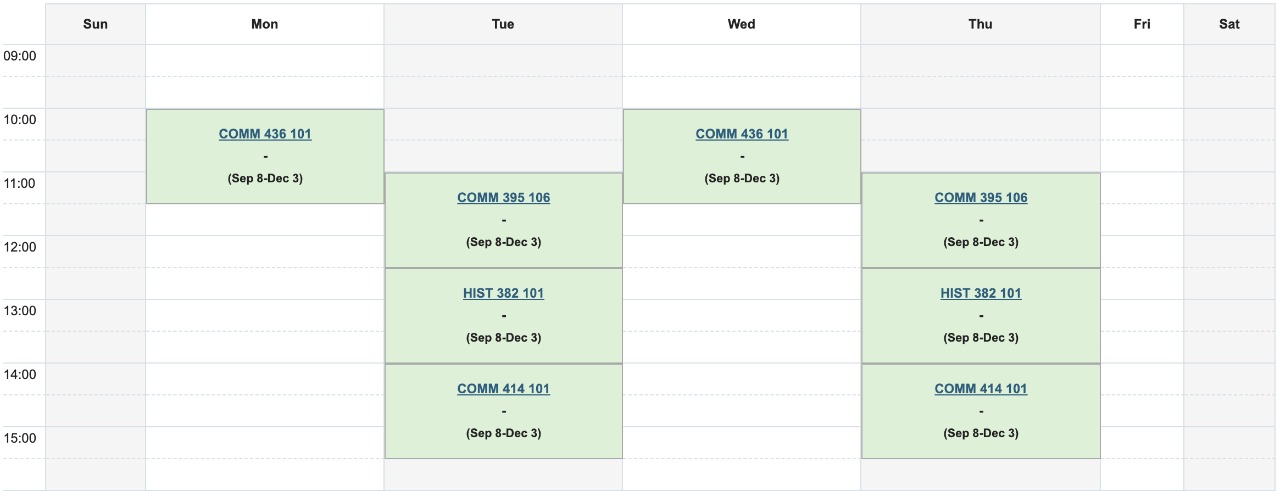
Task: Select the Sat column header
Action: 1229,24
